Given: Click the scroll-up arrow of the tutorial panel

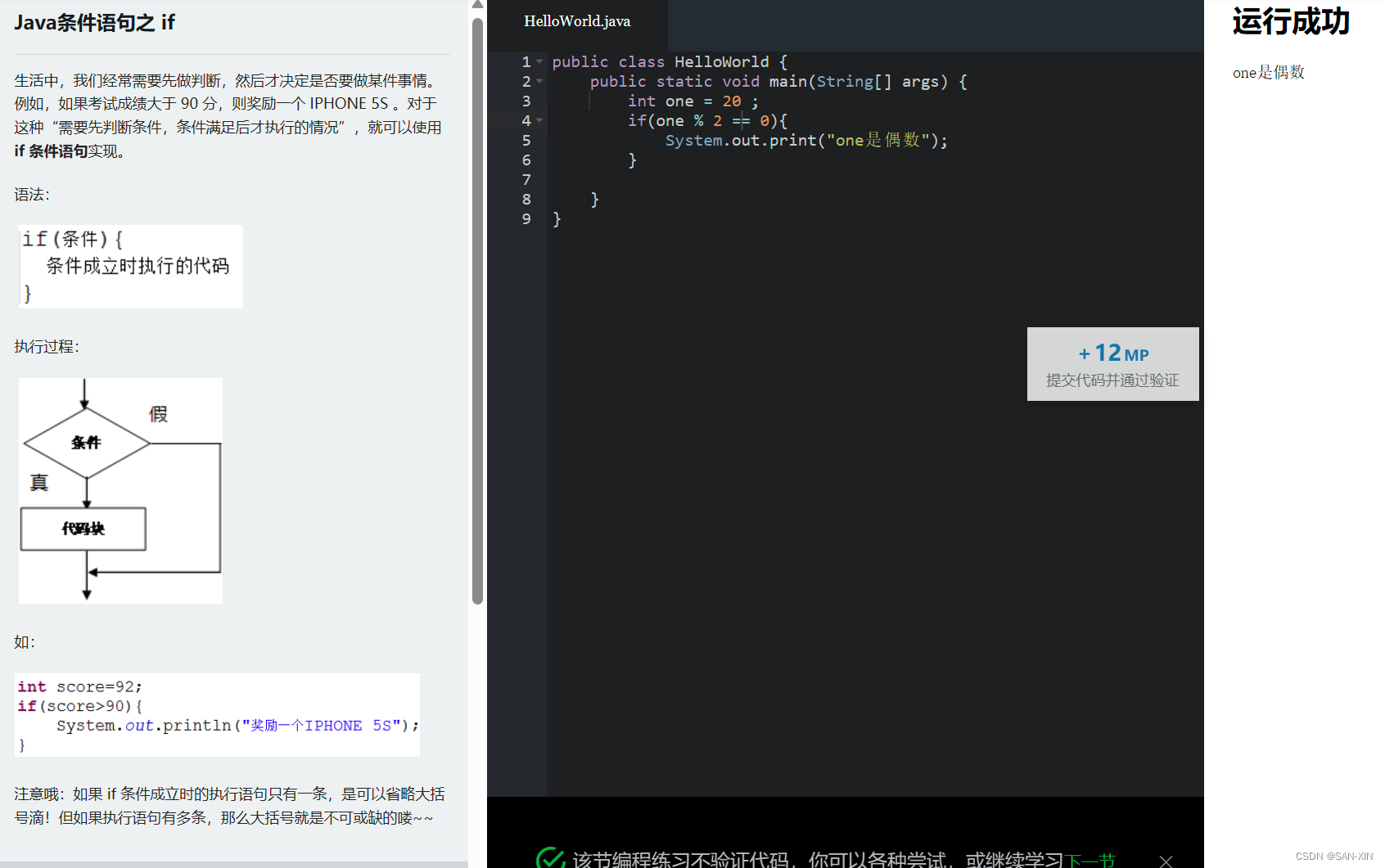Looking at the screenshot, I should pyautogui.click(x=477, y=5).
